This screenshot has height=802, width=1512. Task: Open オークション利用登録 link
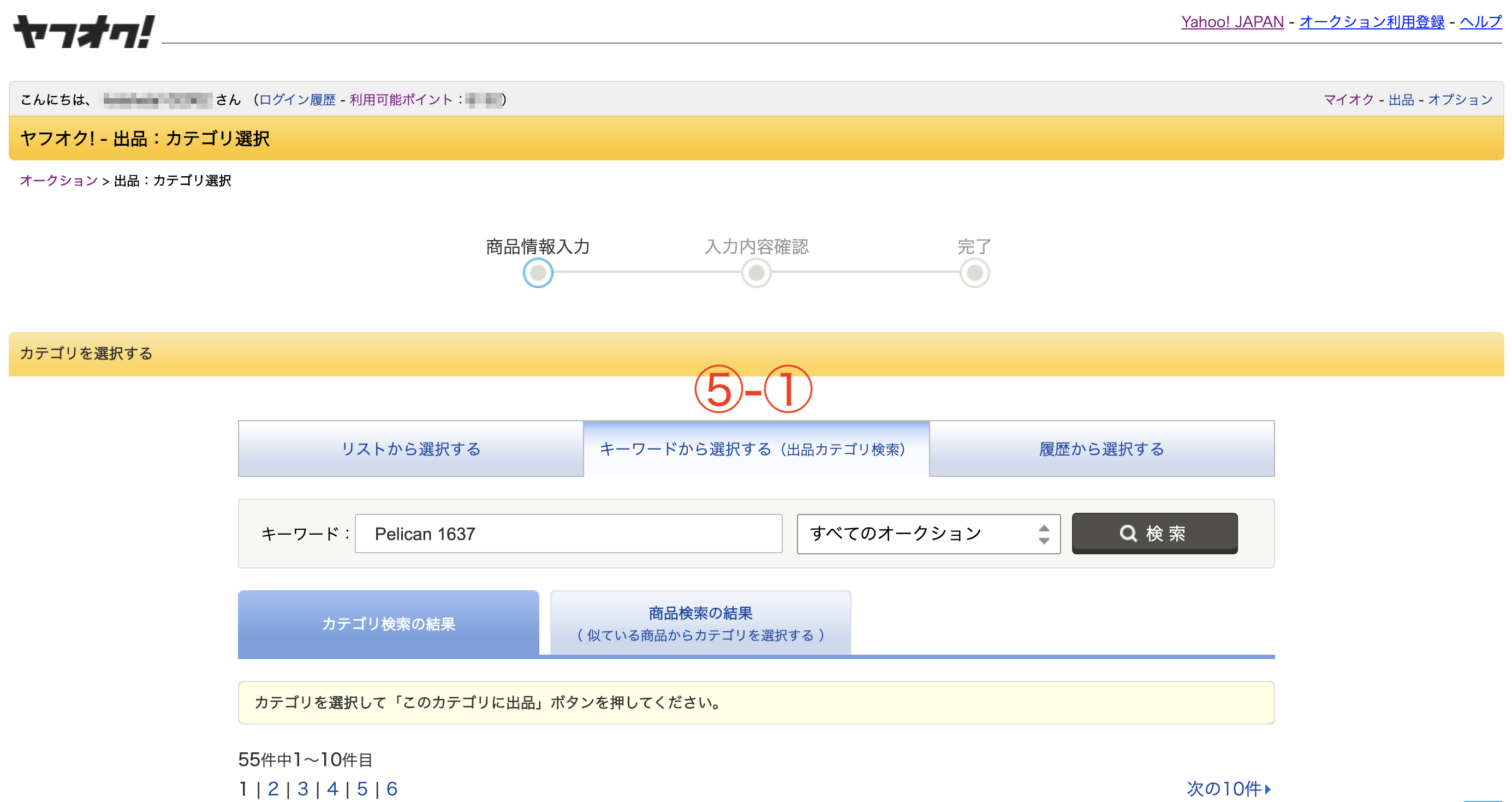[x=1371, y=22]
